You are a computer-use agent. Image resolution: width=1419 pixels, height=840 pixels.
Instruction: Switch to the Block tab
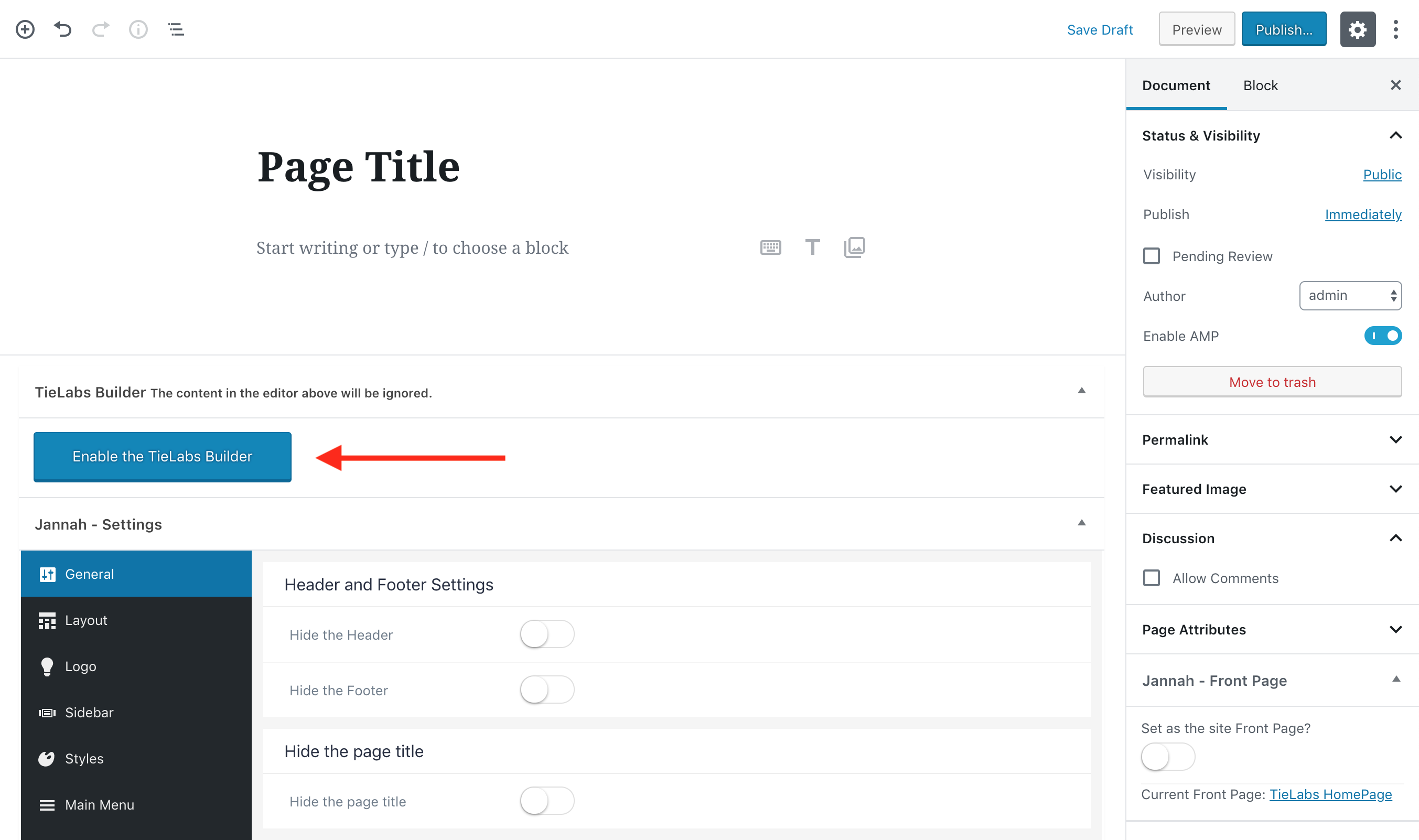coord(1260,85)
